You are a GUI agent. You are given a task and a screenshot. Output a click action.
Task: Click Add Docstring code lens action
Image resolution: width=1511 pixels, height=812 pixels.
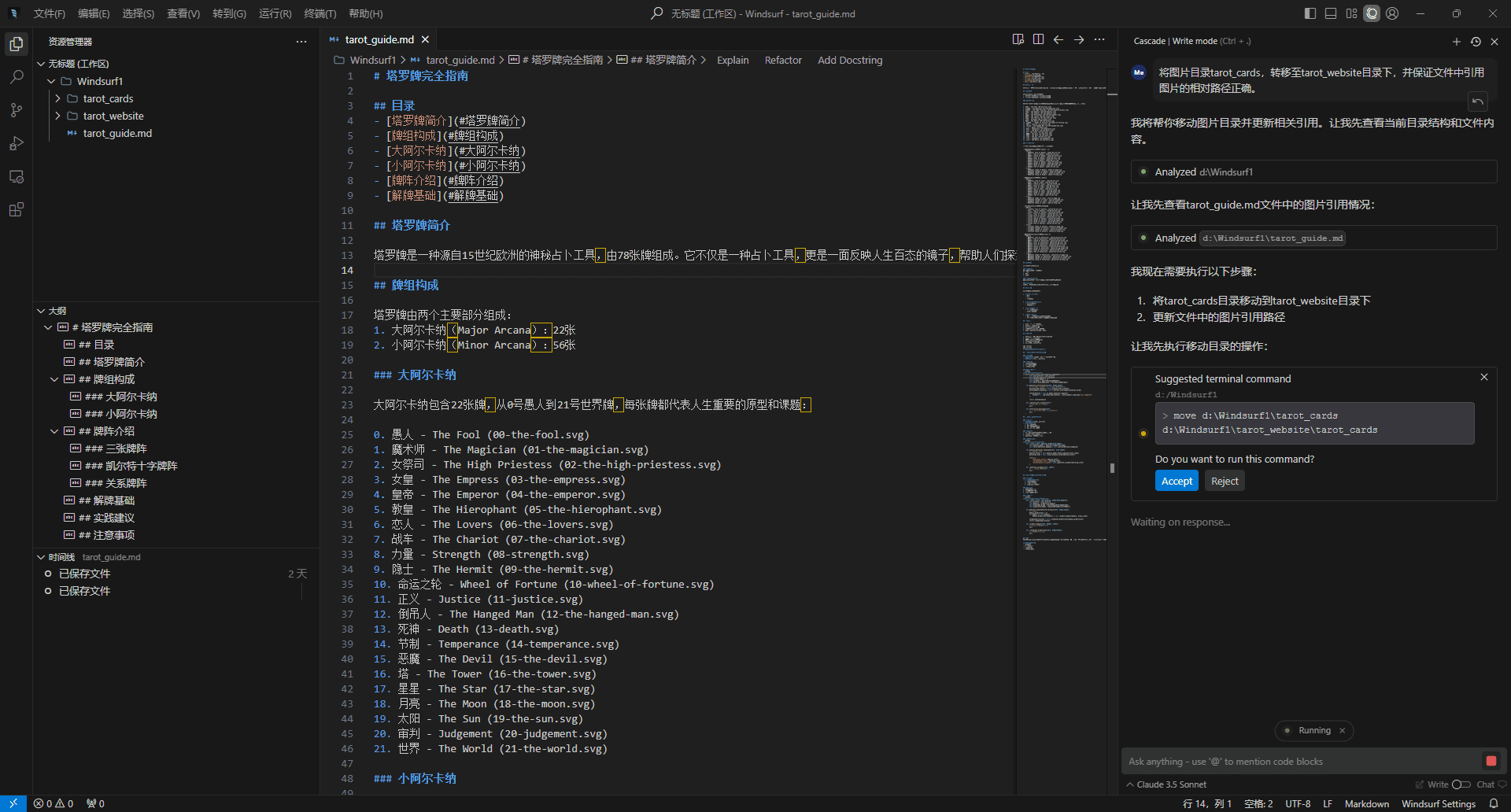pos(850,60)
